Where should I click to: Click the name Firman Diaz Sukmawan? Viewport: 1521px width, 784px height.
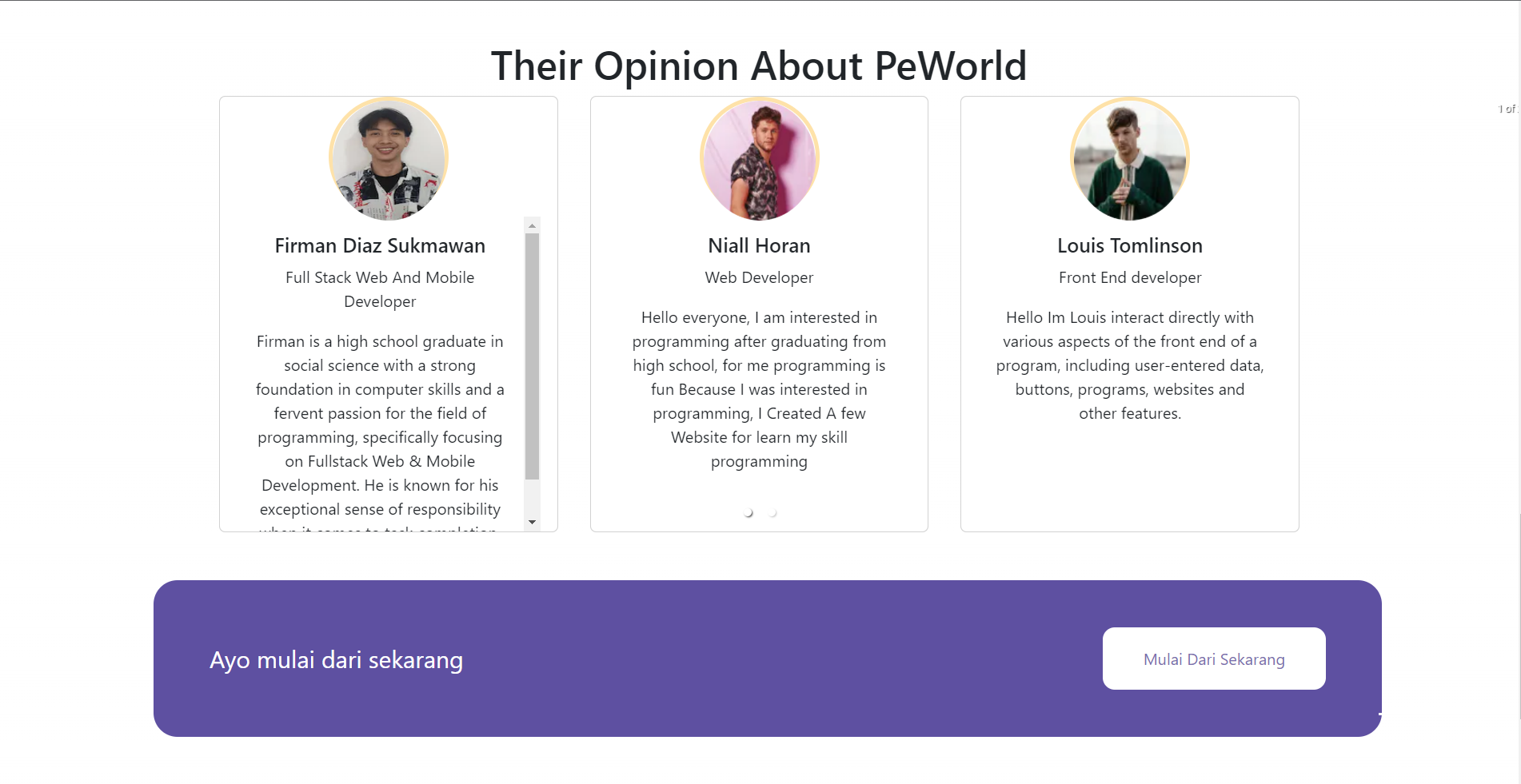click(x=380, y=245)
